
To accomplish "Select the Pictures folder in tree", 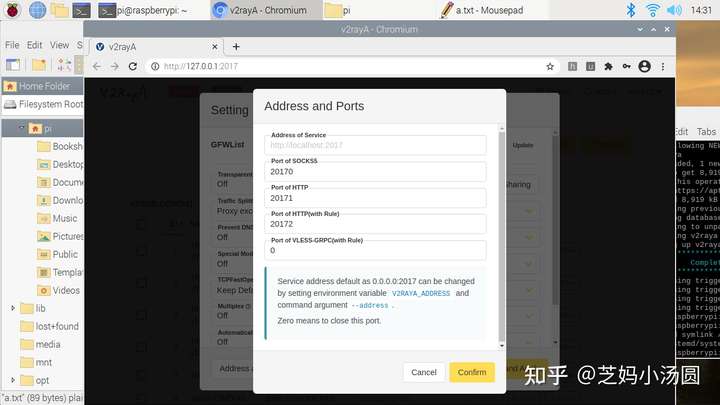I will coord(60,236).
